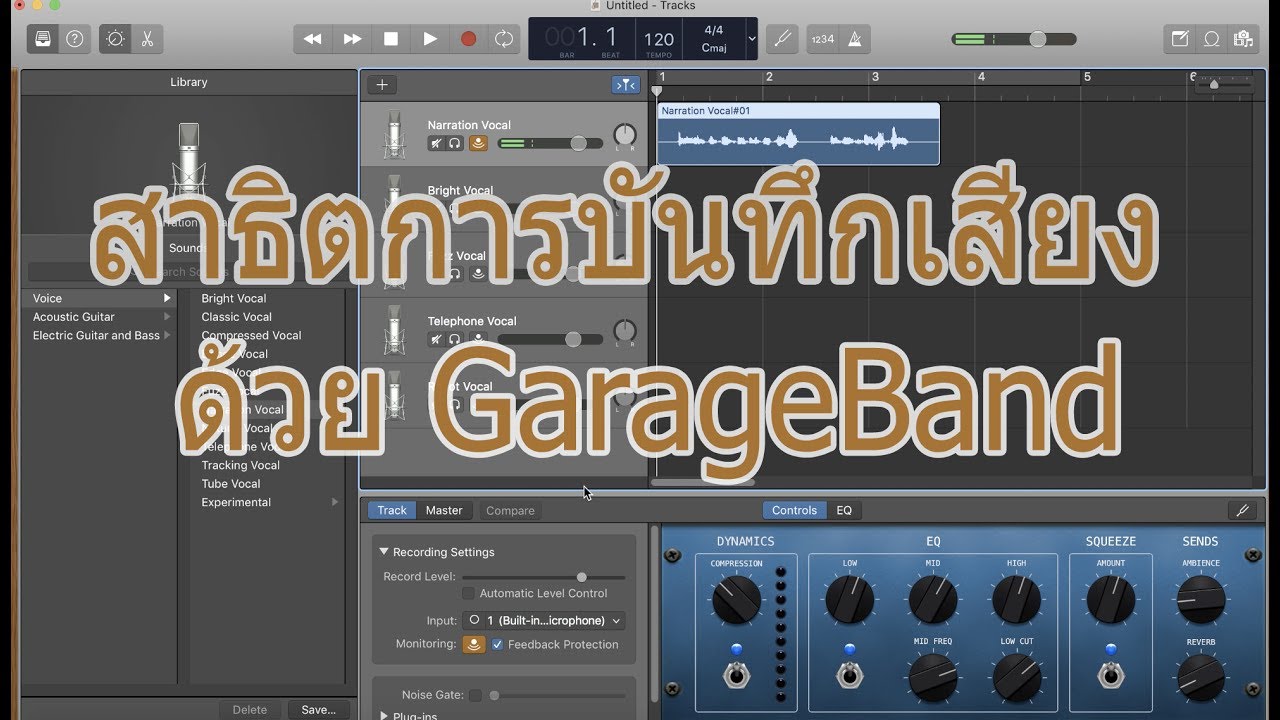Click the Telephone Vocal pan knob
This screenshot has width=1280, height=720.
tap(625, 331)
